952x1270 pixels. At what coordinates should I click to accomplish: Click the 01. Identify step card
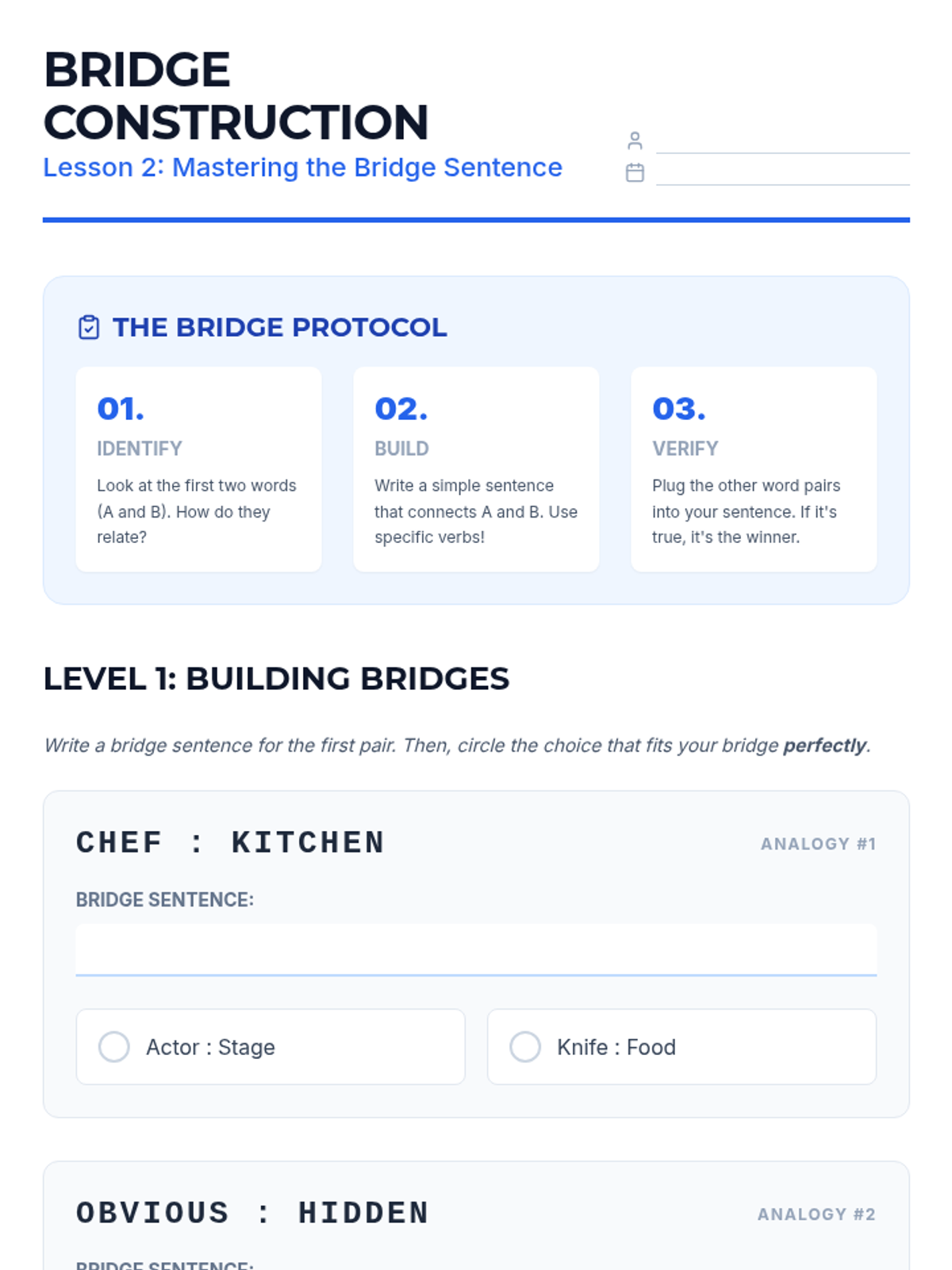tap(198, 468)
